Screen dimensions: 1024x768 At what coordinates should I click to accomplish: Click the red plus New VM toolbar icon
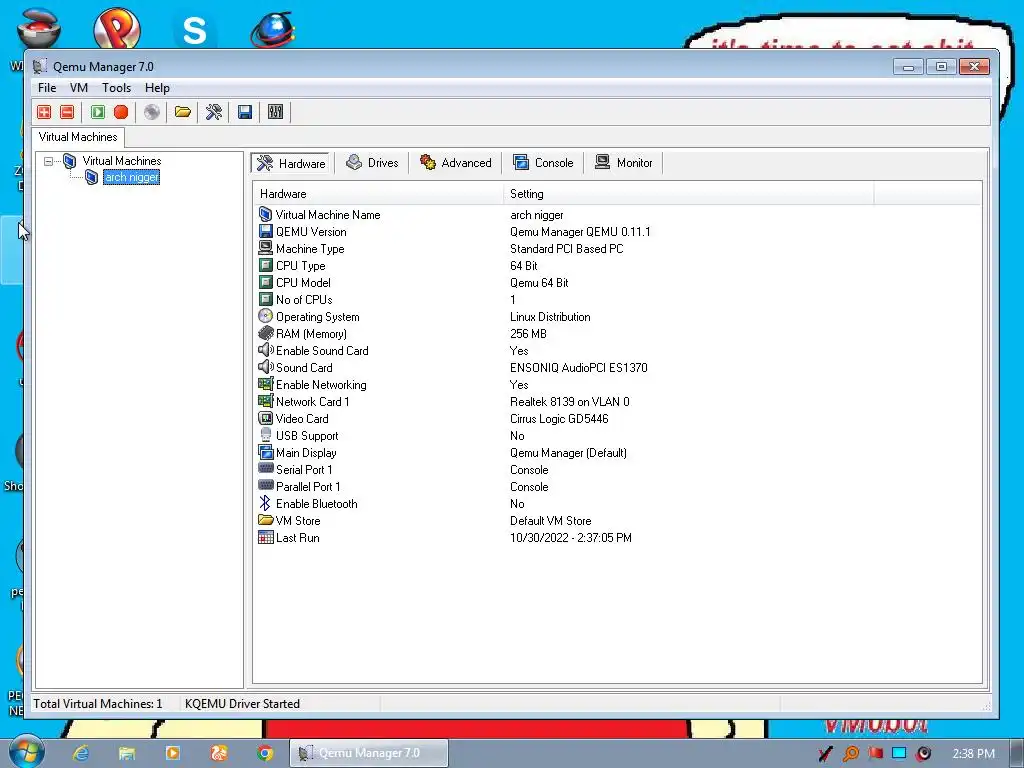(x=44, y=112)
